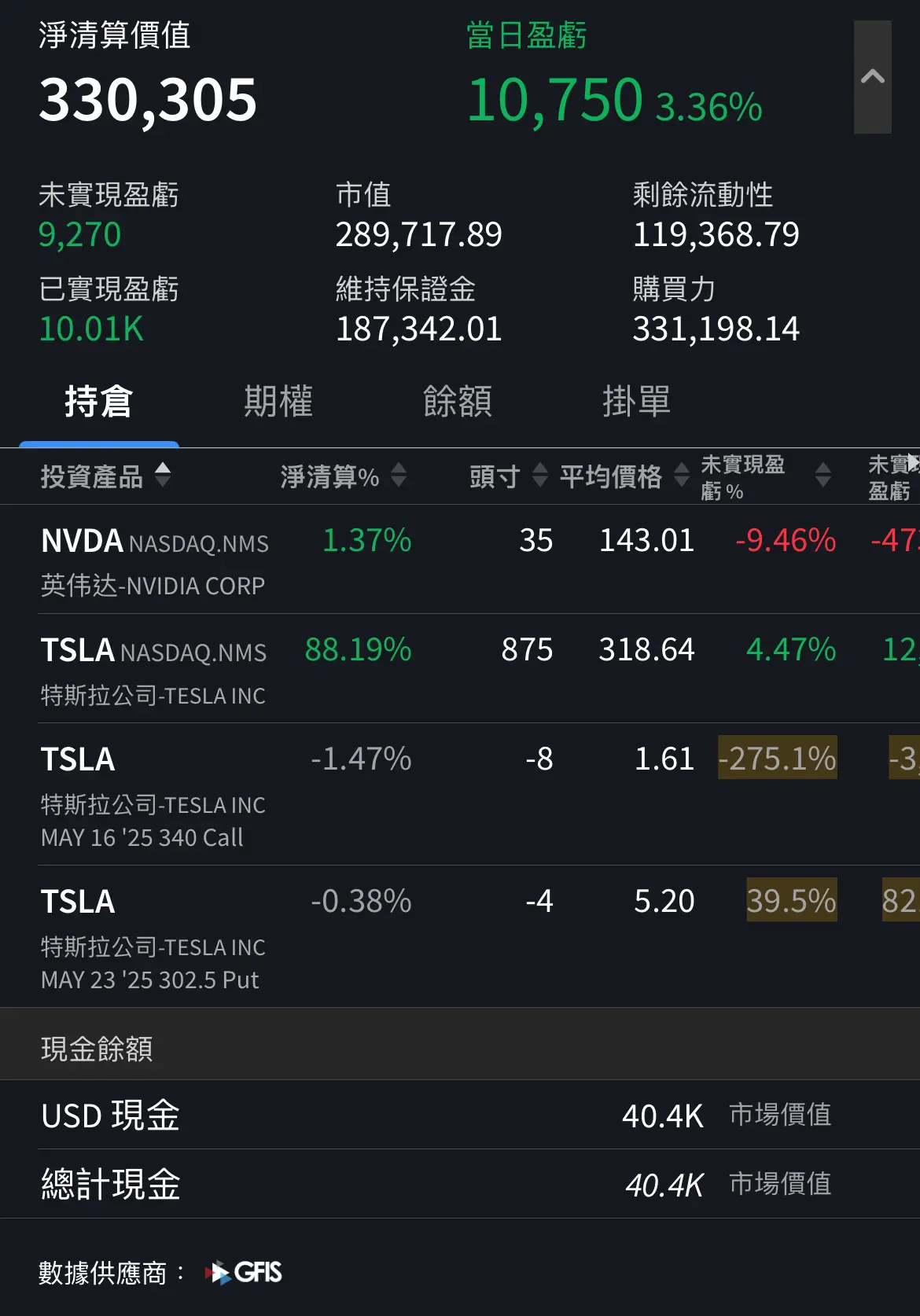920x1316 pixels.
Task: Tap the 當日盈虧 10,750 value
Action: pos(554,100)
